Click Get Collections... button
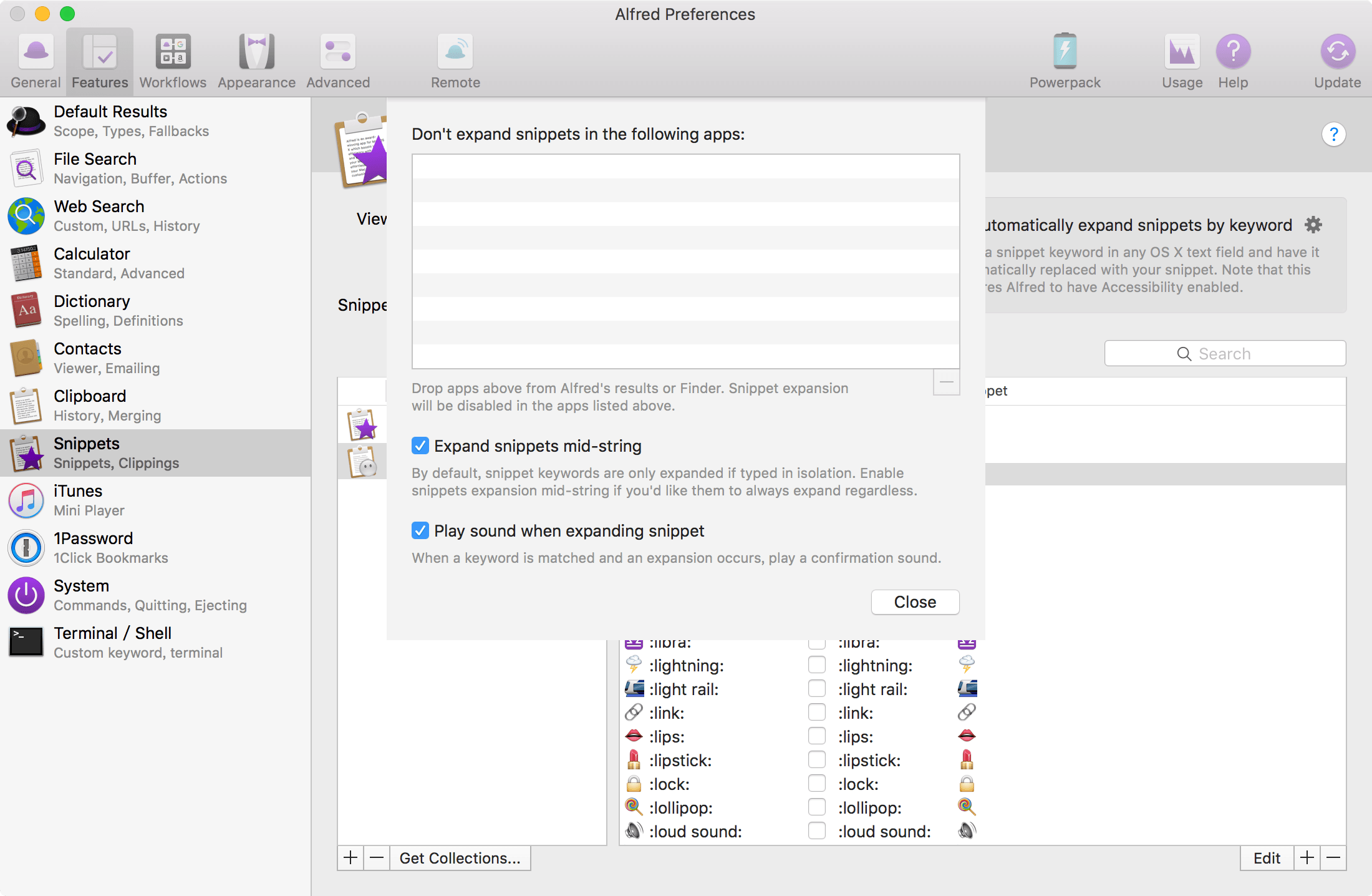Screen dimensions: 1372x896 pos(460,858)
